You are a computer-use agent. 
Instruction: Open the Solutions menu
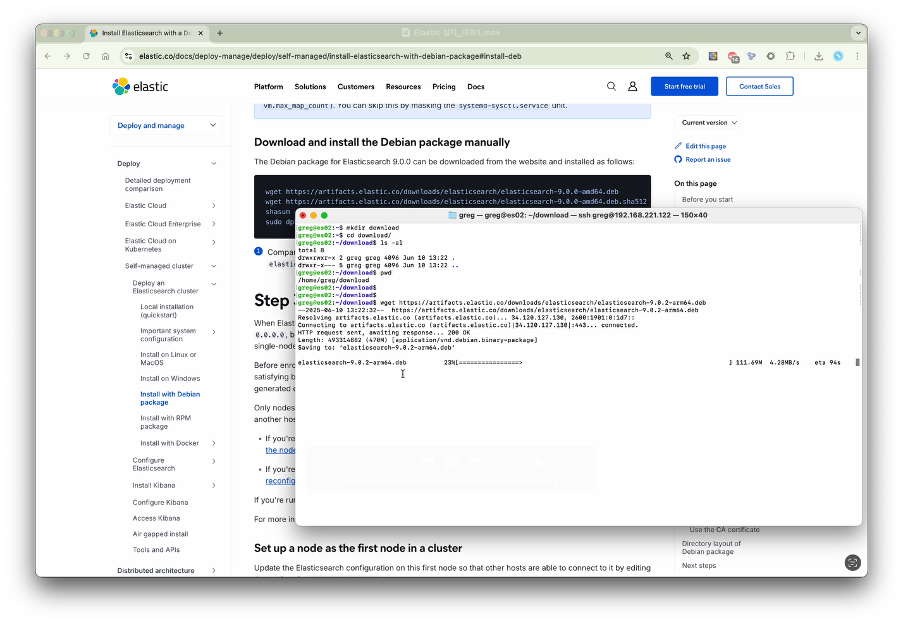tap(310, 87)
